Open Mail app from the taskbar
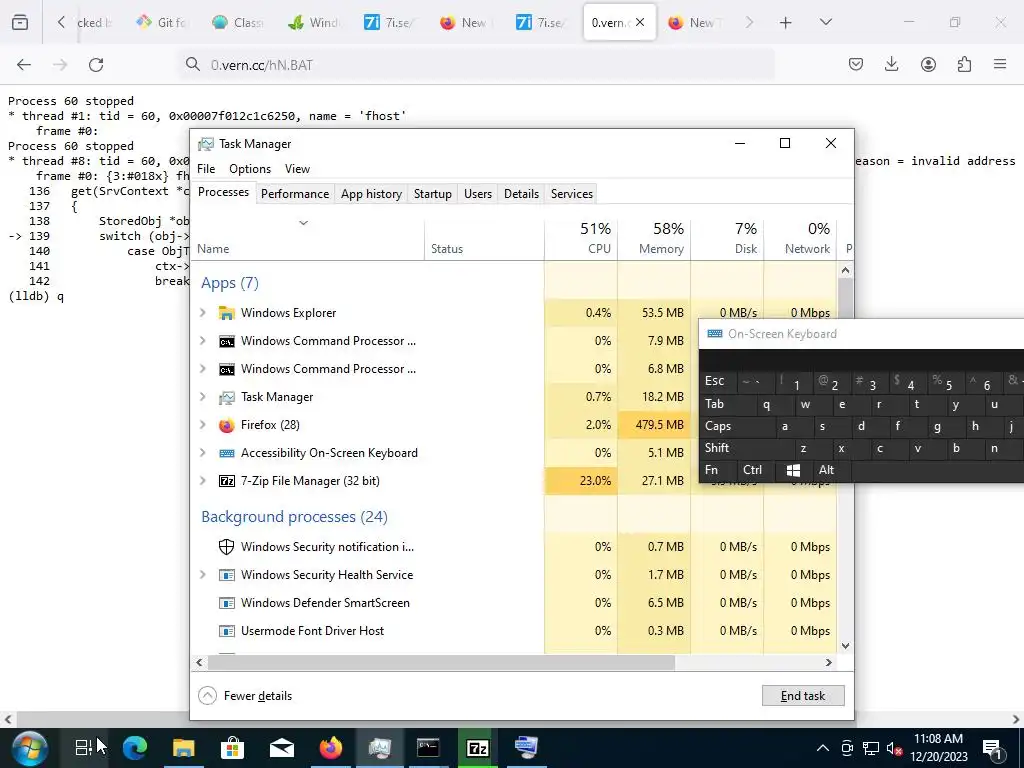This screenshot has height=768, width=1024. click(x=281, y=748)
